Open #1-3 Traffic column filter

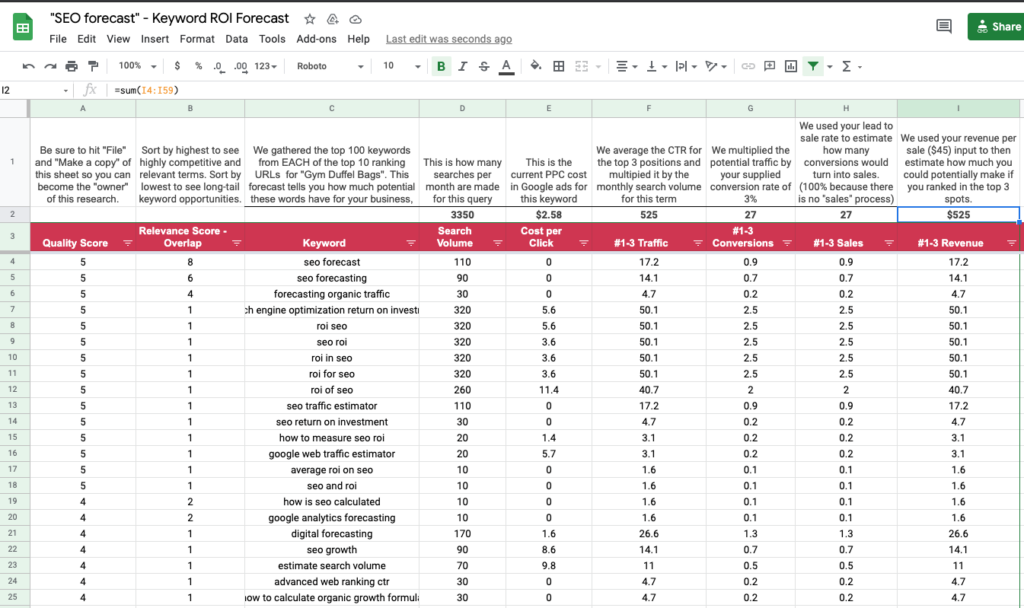pyautogui.click(x=697, y=243)
